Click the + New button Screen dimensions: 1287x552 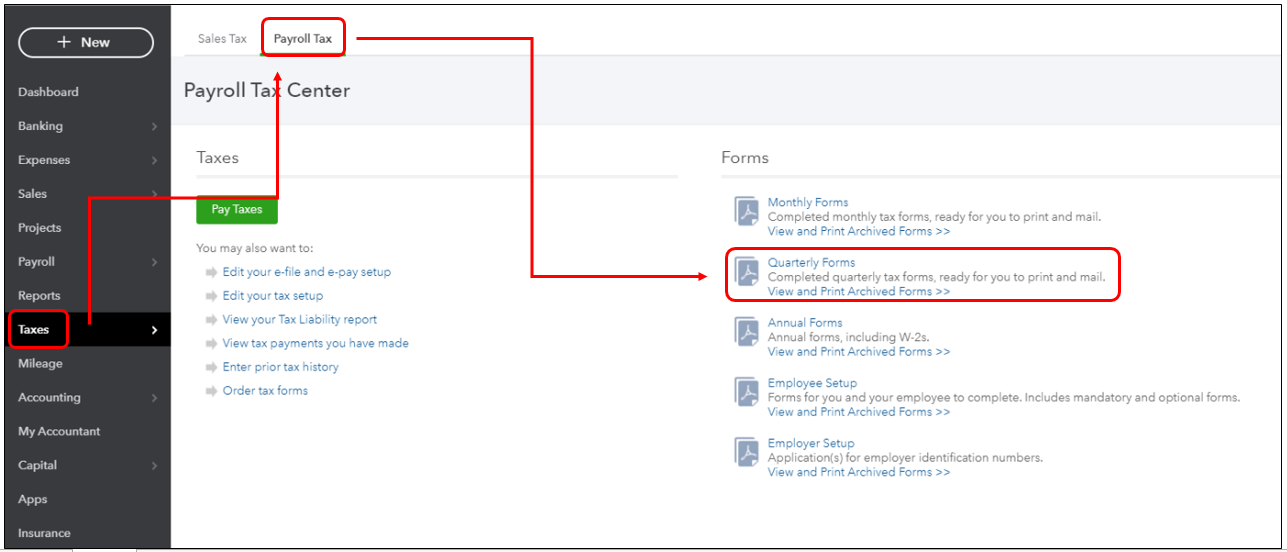86,43
